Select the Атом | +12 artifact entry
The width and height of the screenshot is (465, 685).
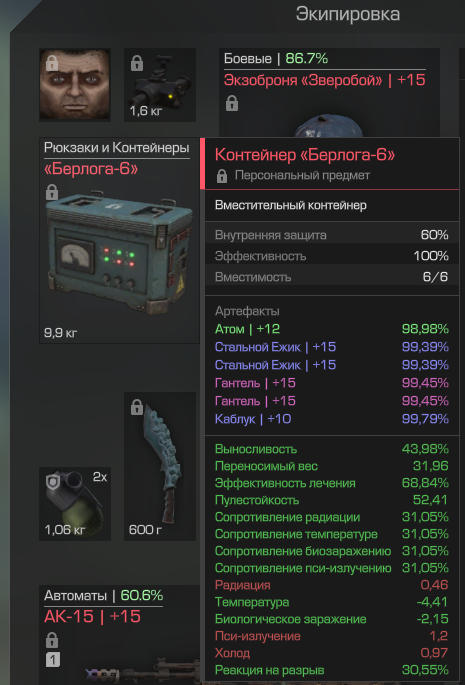(x=332, y=329)
